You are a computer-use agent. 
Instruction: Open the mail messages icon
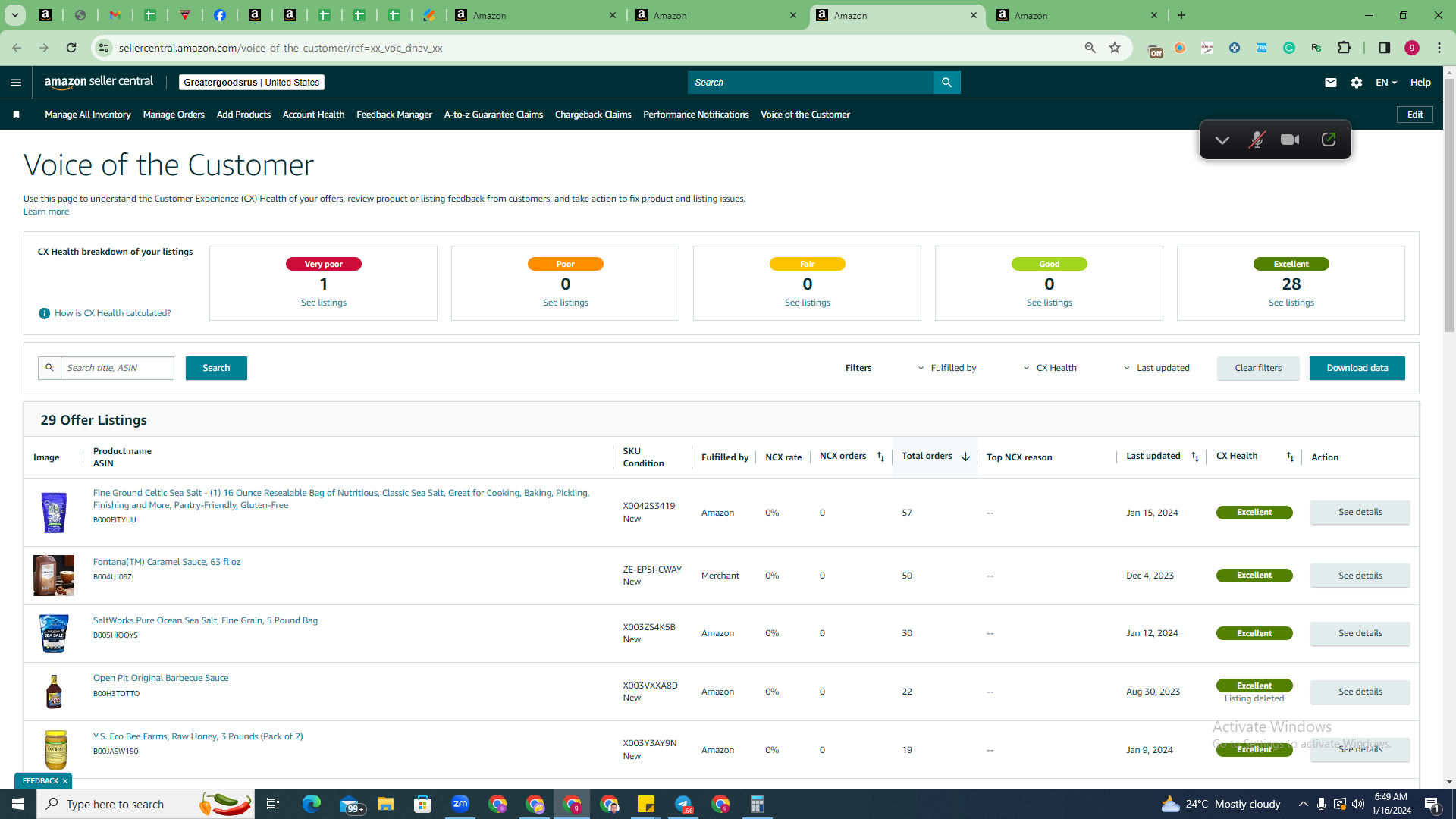coord(1330,83)
